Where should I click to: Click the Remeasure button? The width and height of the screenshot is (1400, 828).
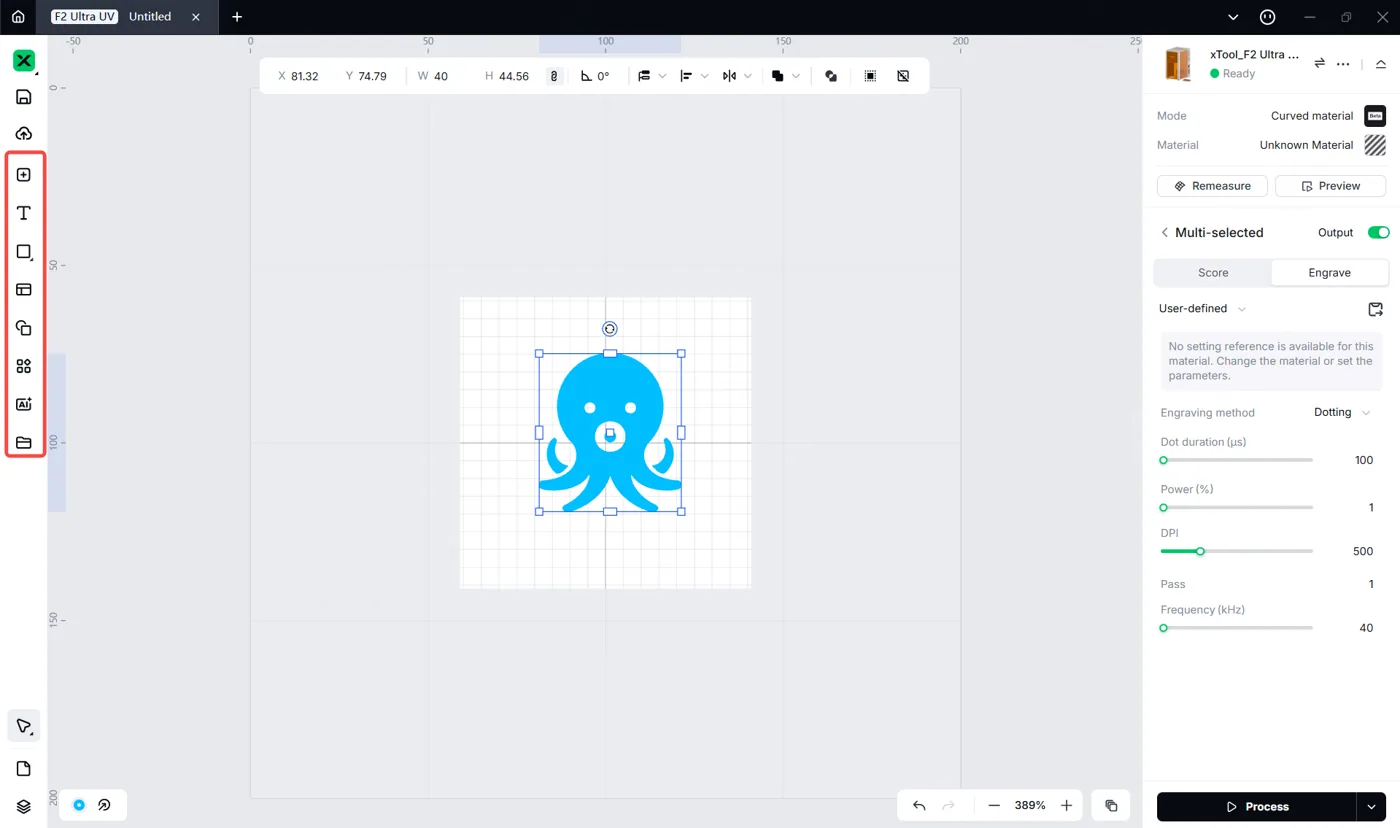[x=1212, y=186]
